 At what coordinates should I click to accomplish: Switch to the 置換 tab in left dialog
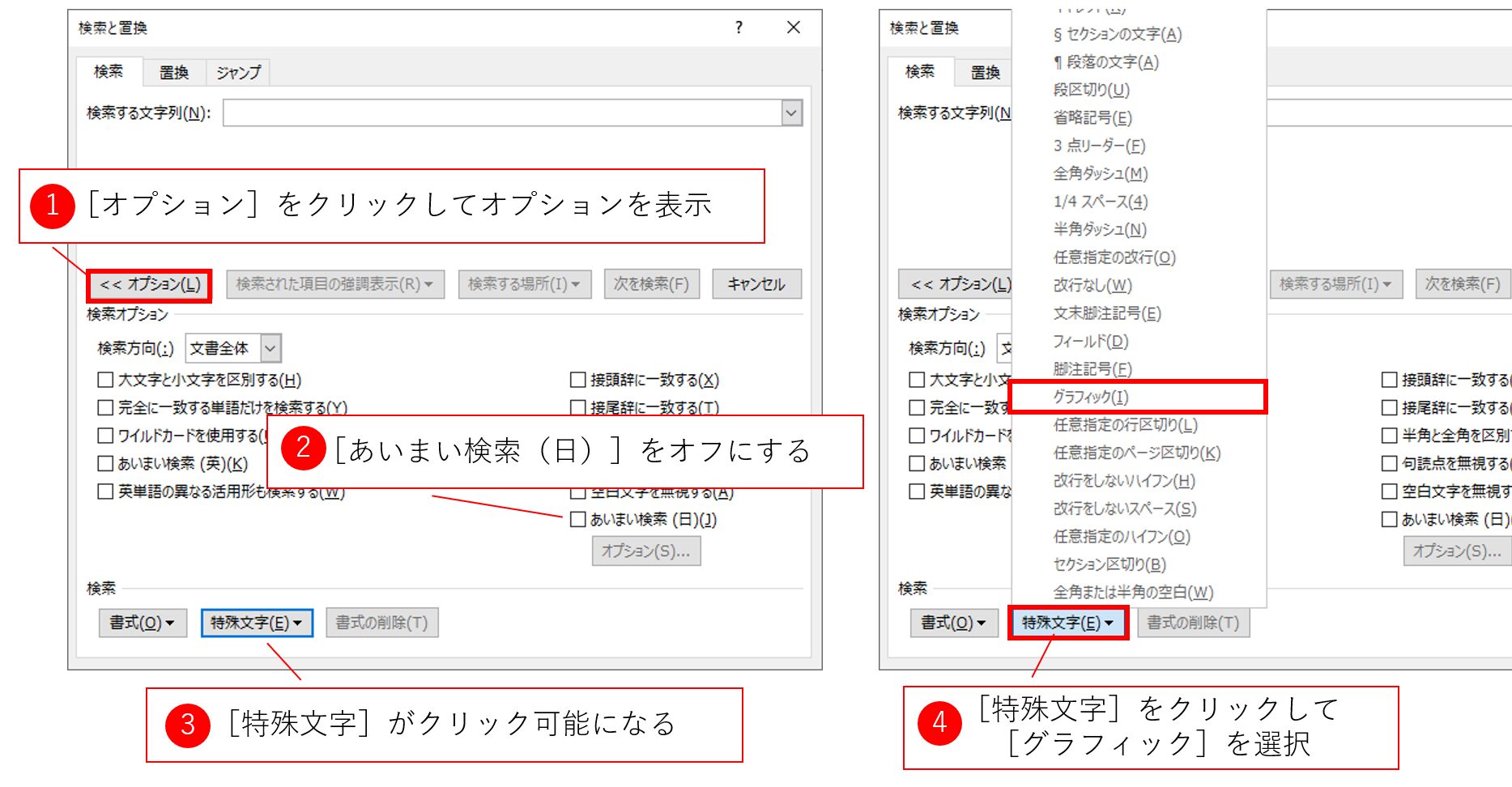pos(173,72)
